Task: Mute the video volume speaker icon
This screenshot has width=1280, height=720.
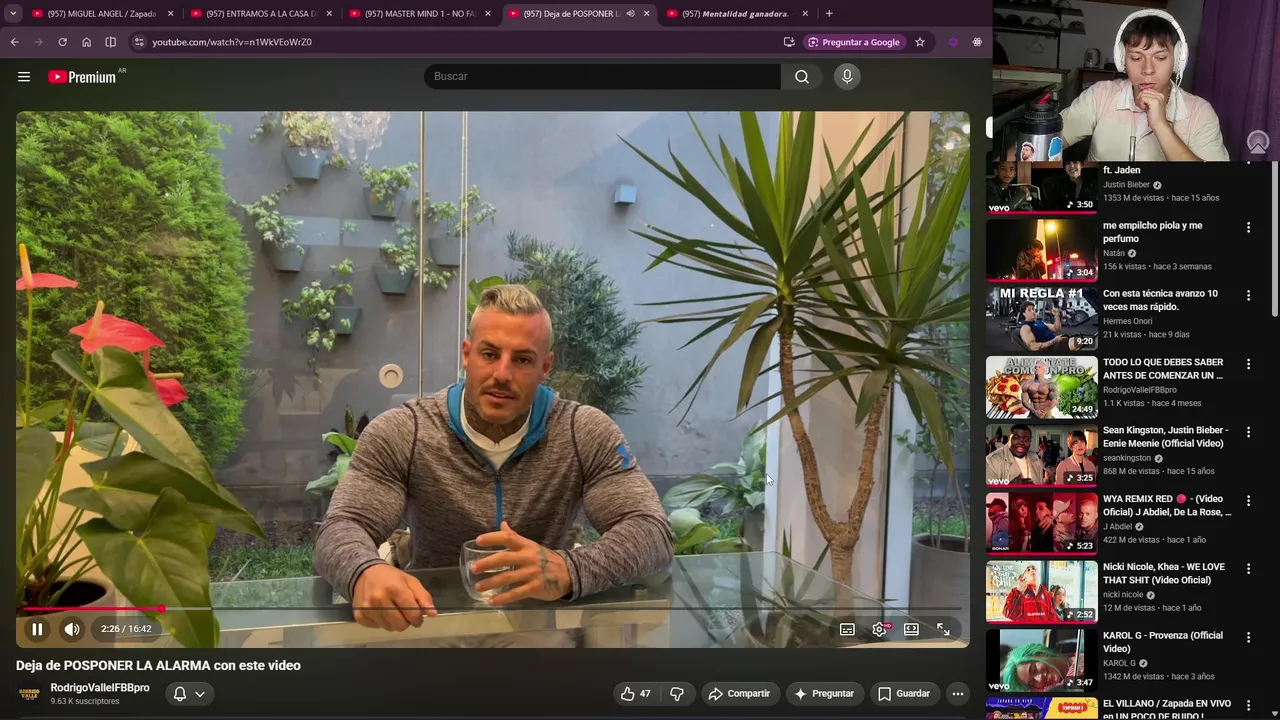Action: (x=72, y=629)
